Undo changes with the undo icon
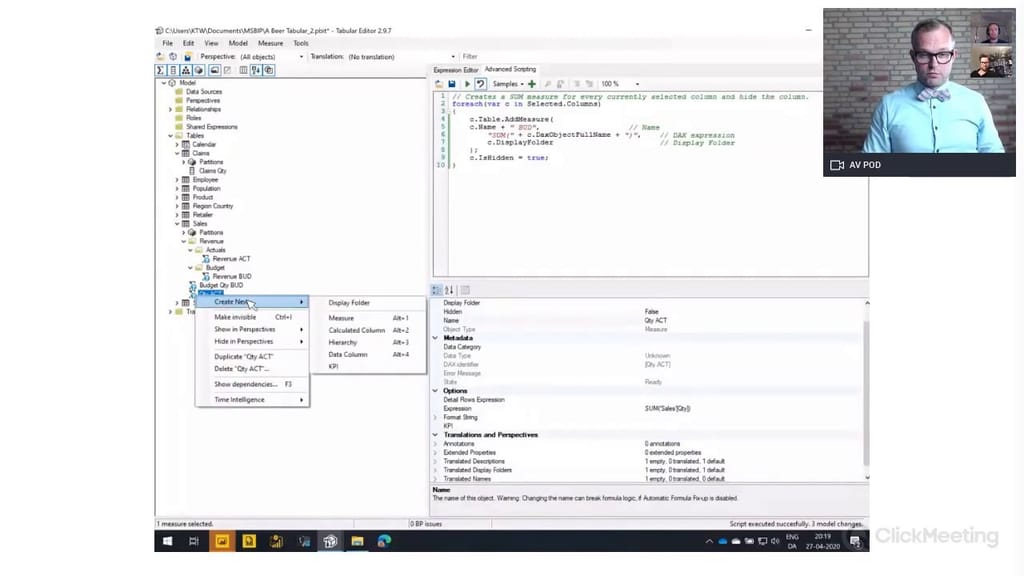The width and height of the screenshot is (1024, 576). [479, 84]
